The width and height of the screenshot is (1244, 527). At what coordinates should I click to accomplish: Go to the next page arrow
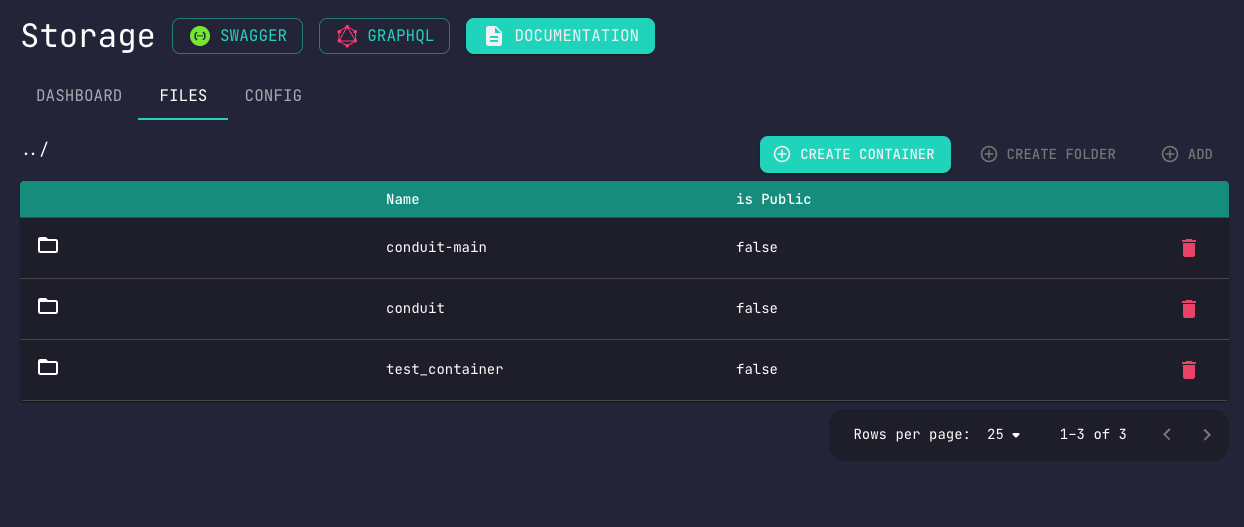[x=1207, y=435]
